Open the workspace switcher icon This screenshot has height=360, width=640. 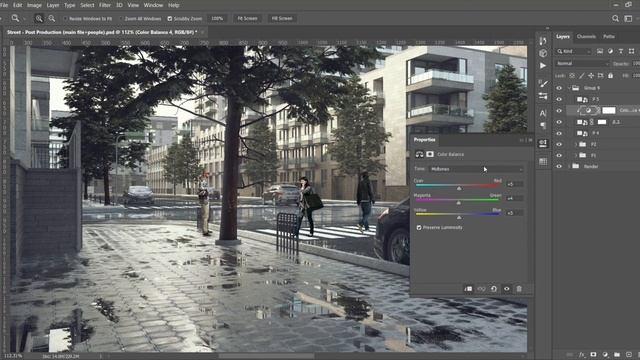(x=628, y=18)
